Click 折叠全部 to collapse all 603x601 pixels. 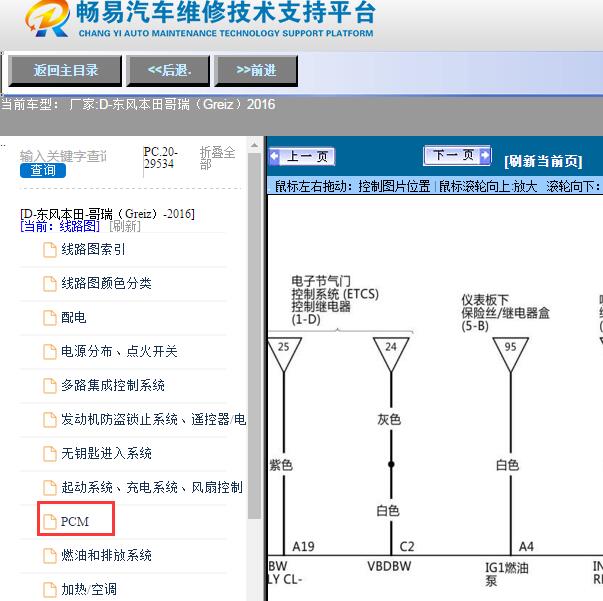point(218,158)
